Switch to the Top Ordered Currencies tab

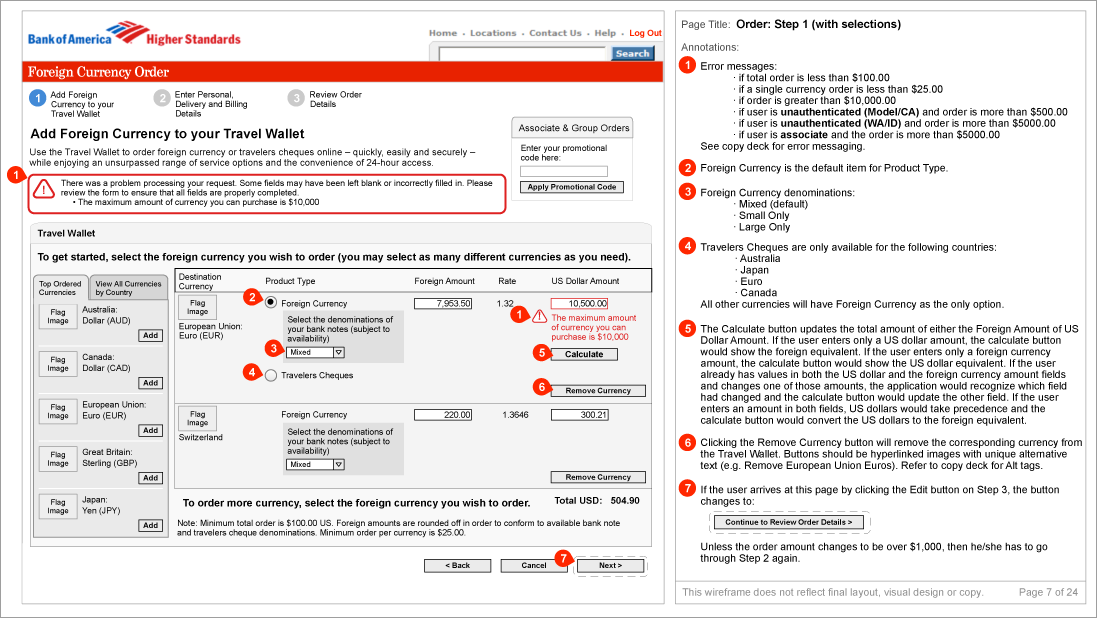click(60, 288)
